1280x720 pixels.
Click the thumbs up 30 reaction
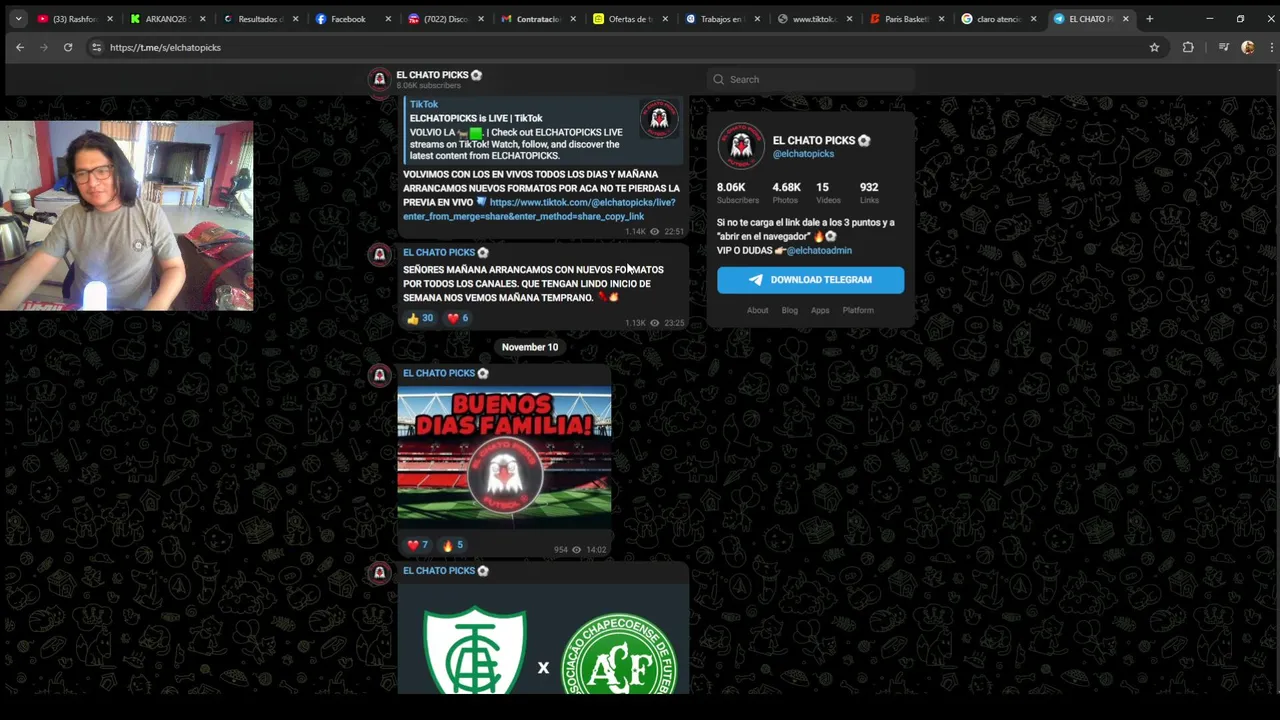point(420,318)
